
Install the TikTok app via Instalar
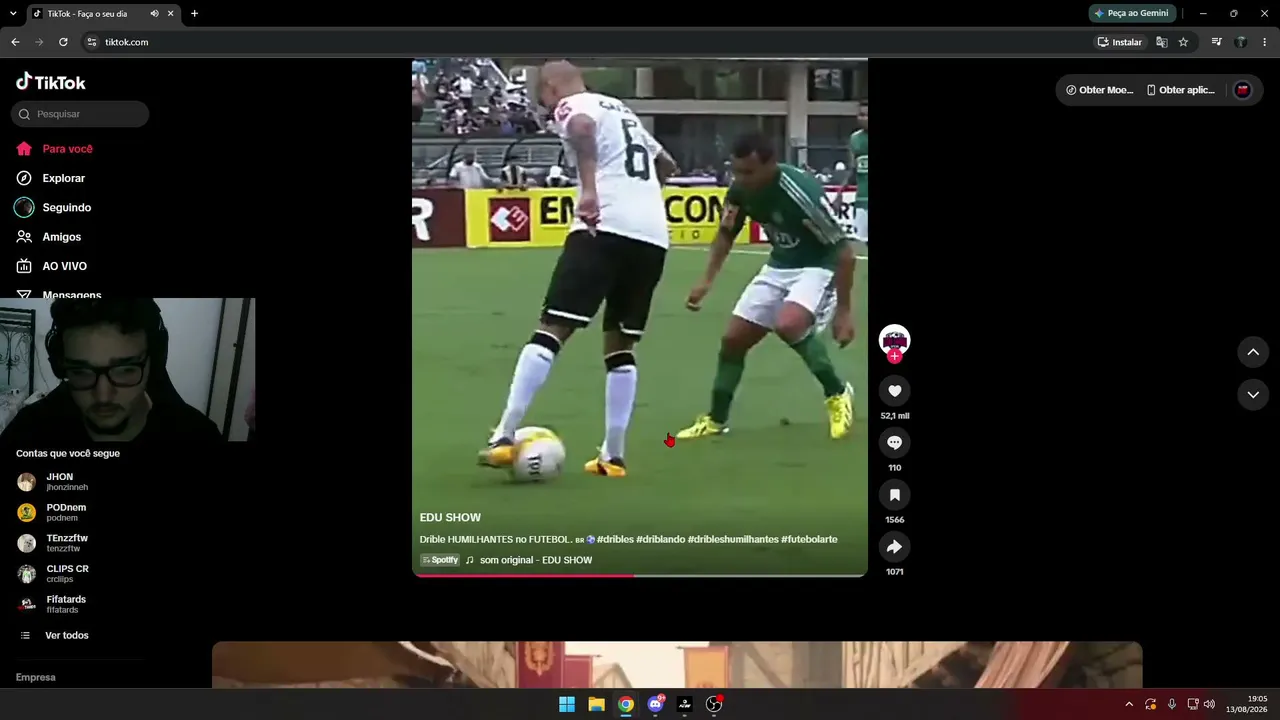coord(1120,42)
